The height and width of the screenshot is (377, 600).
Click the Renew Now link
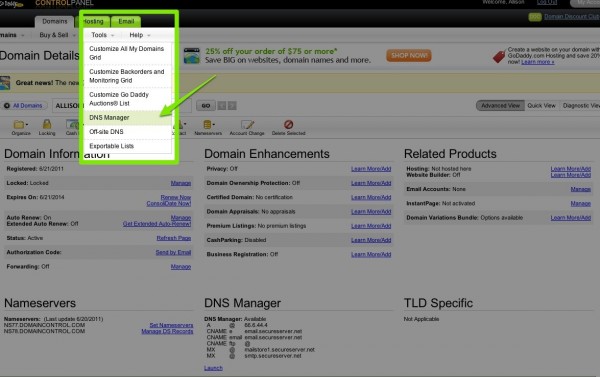(176, 197)
